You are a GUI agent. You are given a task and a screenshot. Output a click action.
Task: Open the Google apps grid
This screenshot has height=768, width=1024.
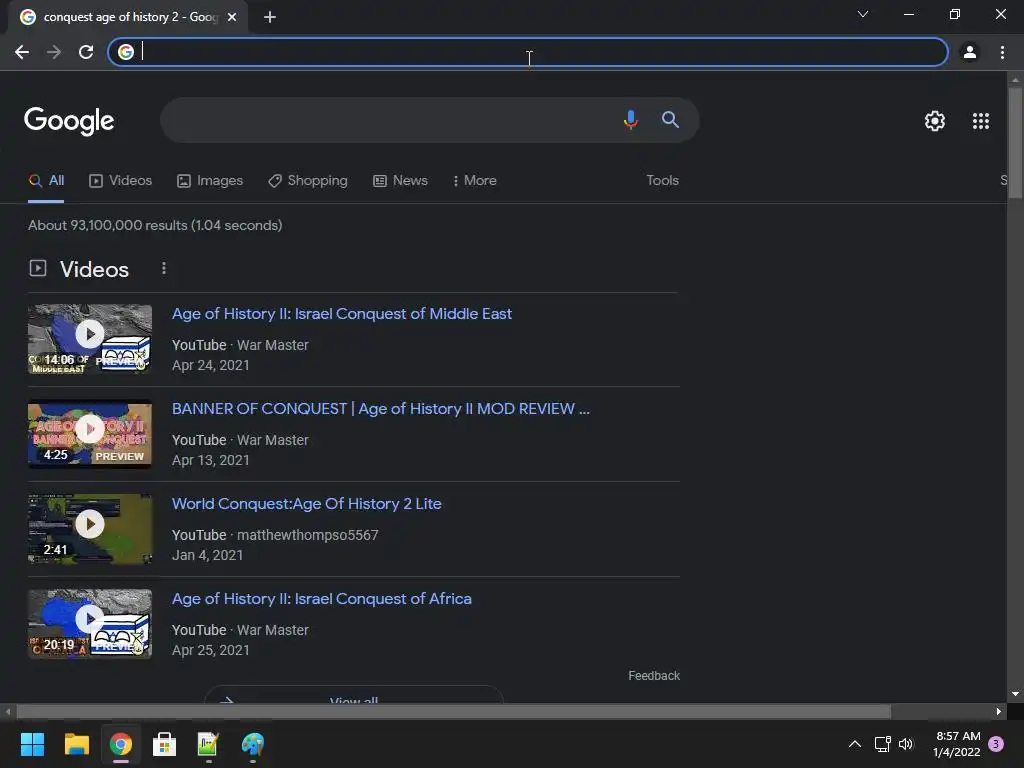pos(981,121)
